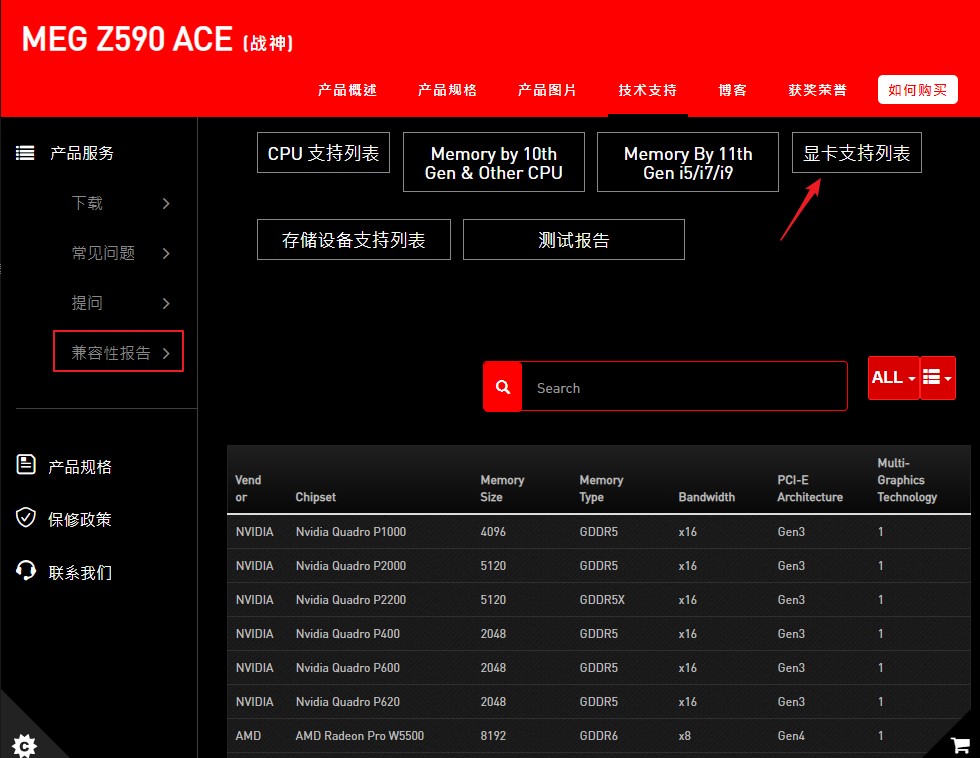The width and height of the screenshot is (980, 758).
Task: Open the CPU 支持列表 button
Action: (x=323, y=152)
